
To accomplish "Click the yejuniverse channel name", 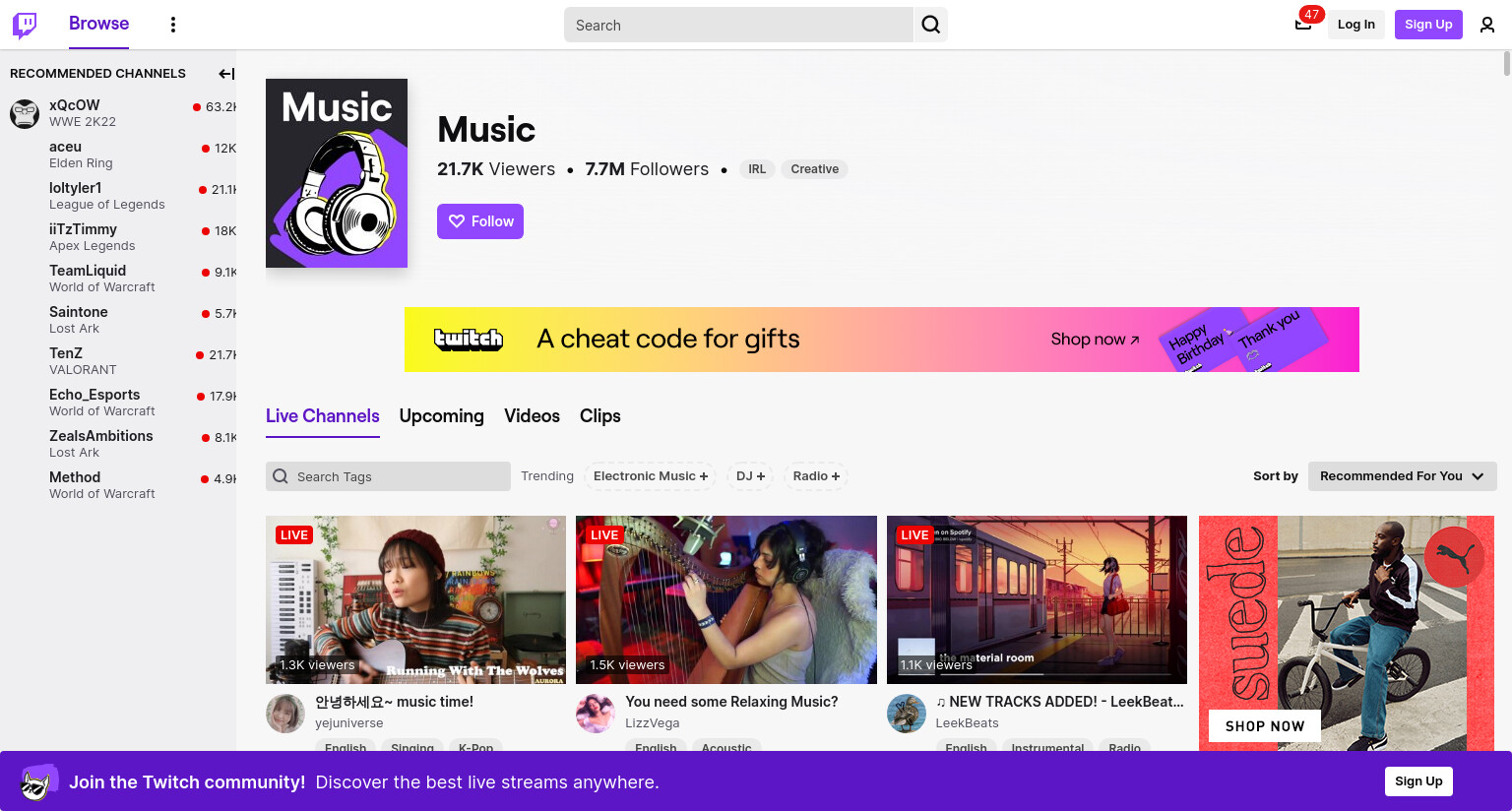I will [349, 723].
